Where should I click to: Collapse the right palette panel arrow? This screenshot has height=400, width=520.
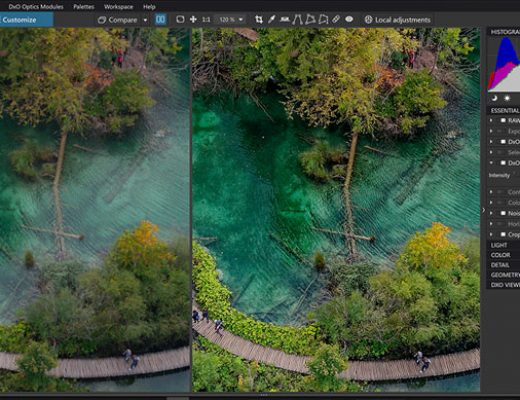[484, 210]
